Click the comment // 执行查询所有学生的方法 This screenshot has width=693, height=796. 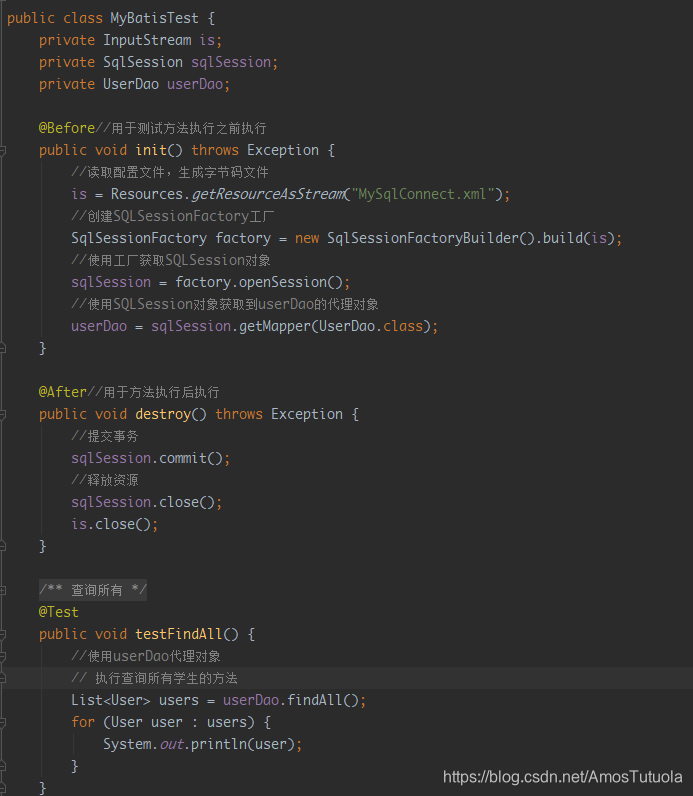tap(154, 678)
